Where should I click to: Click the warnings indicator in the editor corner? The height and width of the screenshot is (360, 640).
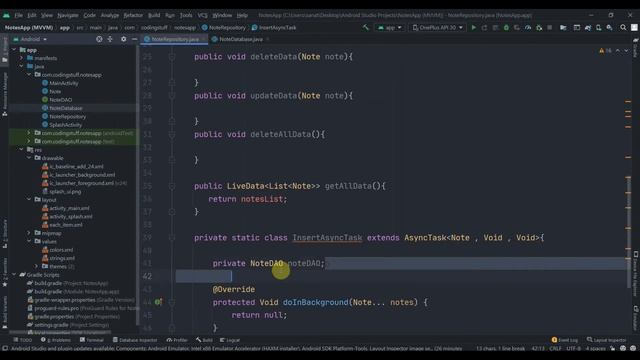point(605,50)
